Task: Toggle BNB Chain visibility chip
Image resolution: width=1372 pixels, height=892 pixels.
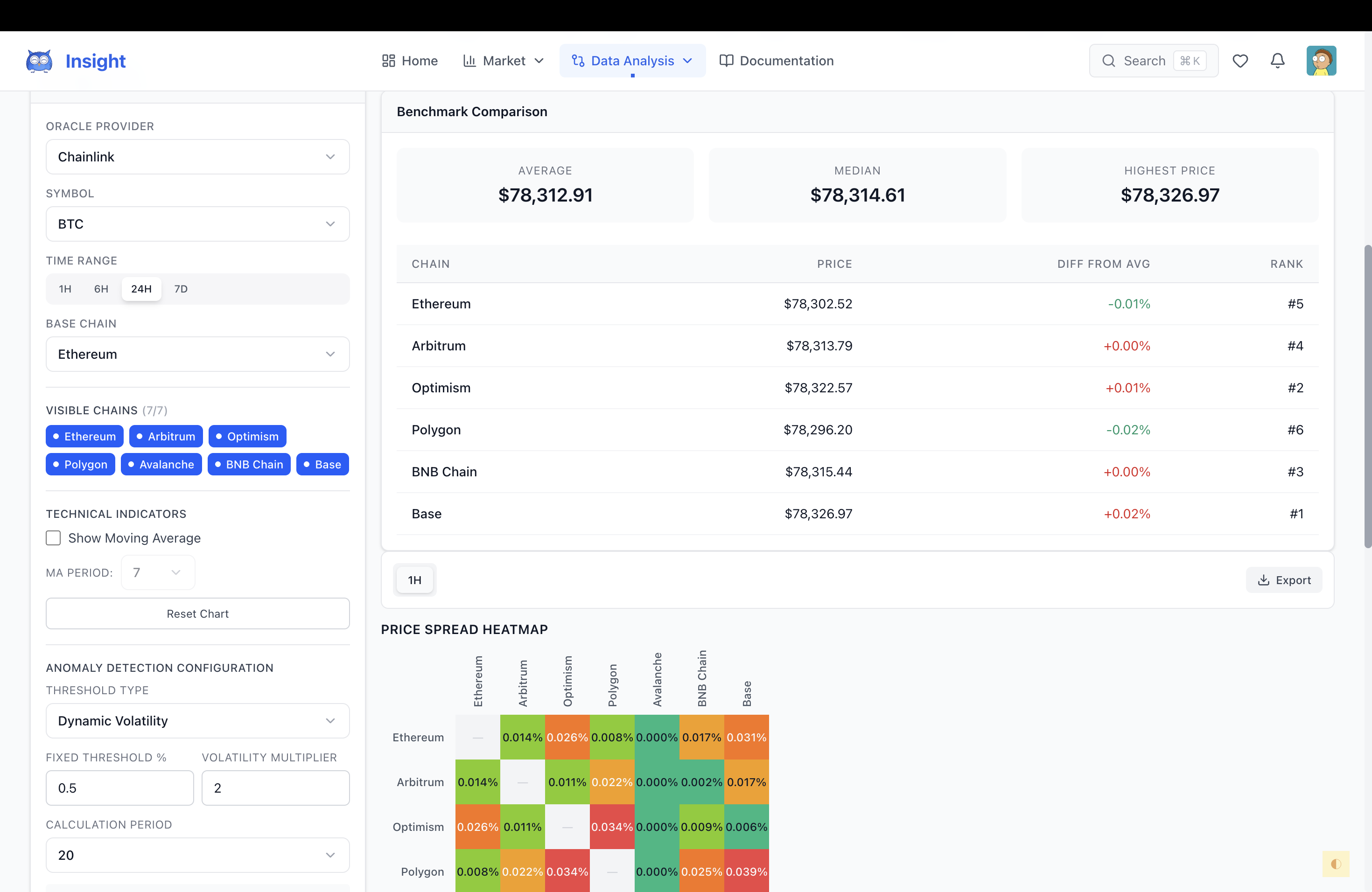Action: 248,465
